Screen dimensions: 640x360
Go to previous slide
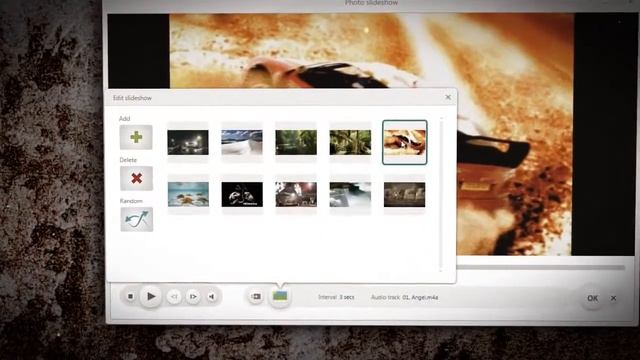[174, 297]
